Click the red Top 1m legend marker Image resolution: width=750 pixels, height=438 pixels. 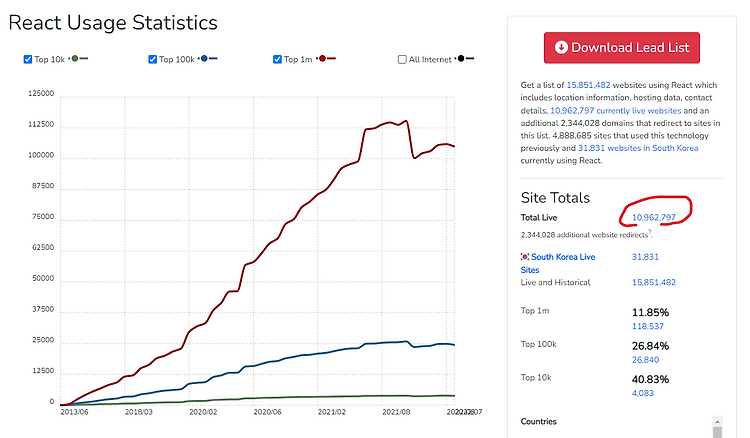pos(326,58)
